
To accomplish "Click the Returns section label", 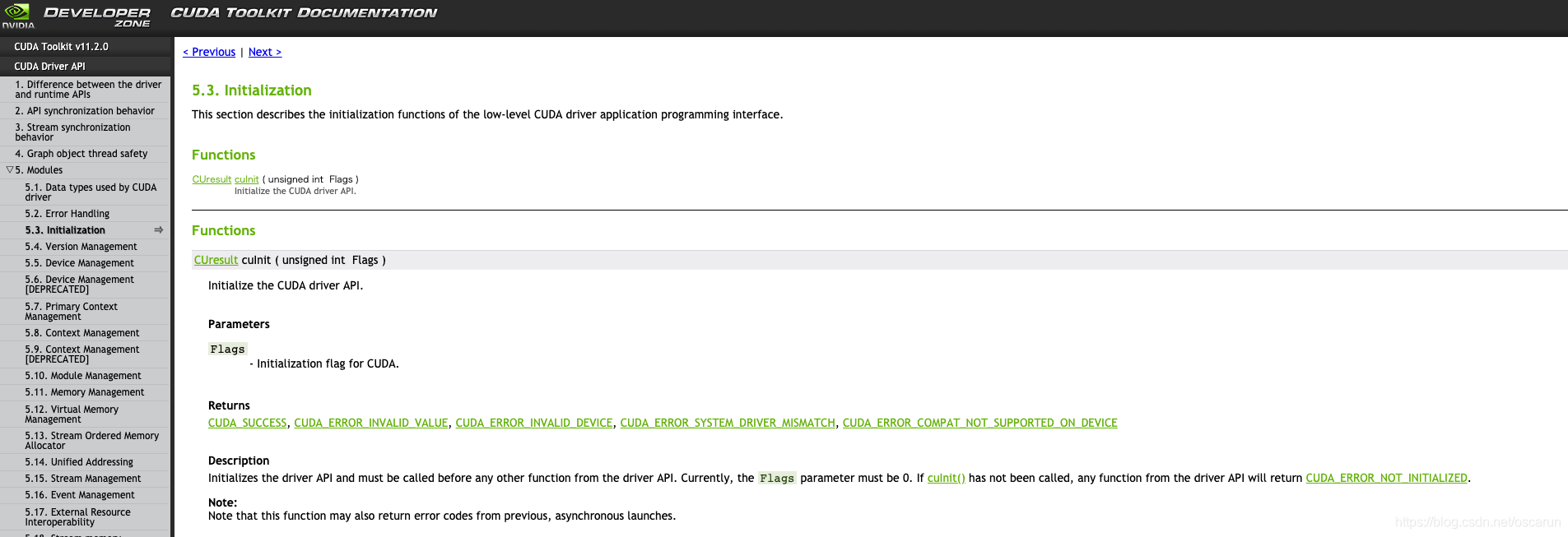I will coord(229,405).
